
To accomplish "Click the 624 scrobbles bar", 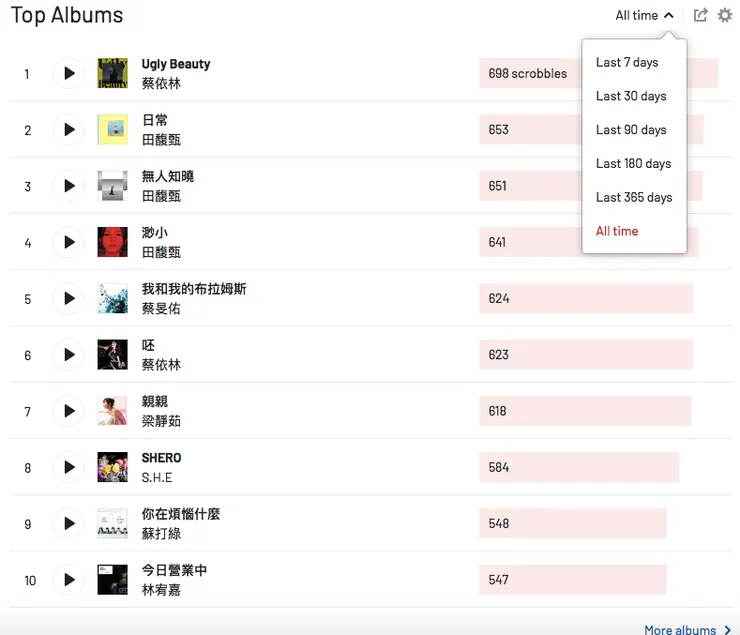I will point(585,298).
